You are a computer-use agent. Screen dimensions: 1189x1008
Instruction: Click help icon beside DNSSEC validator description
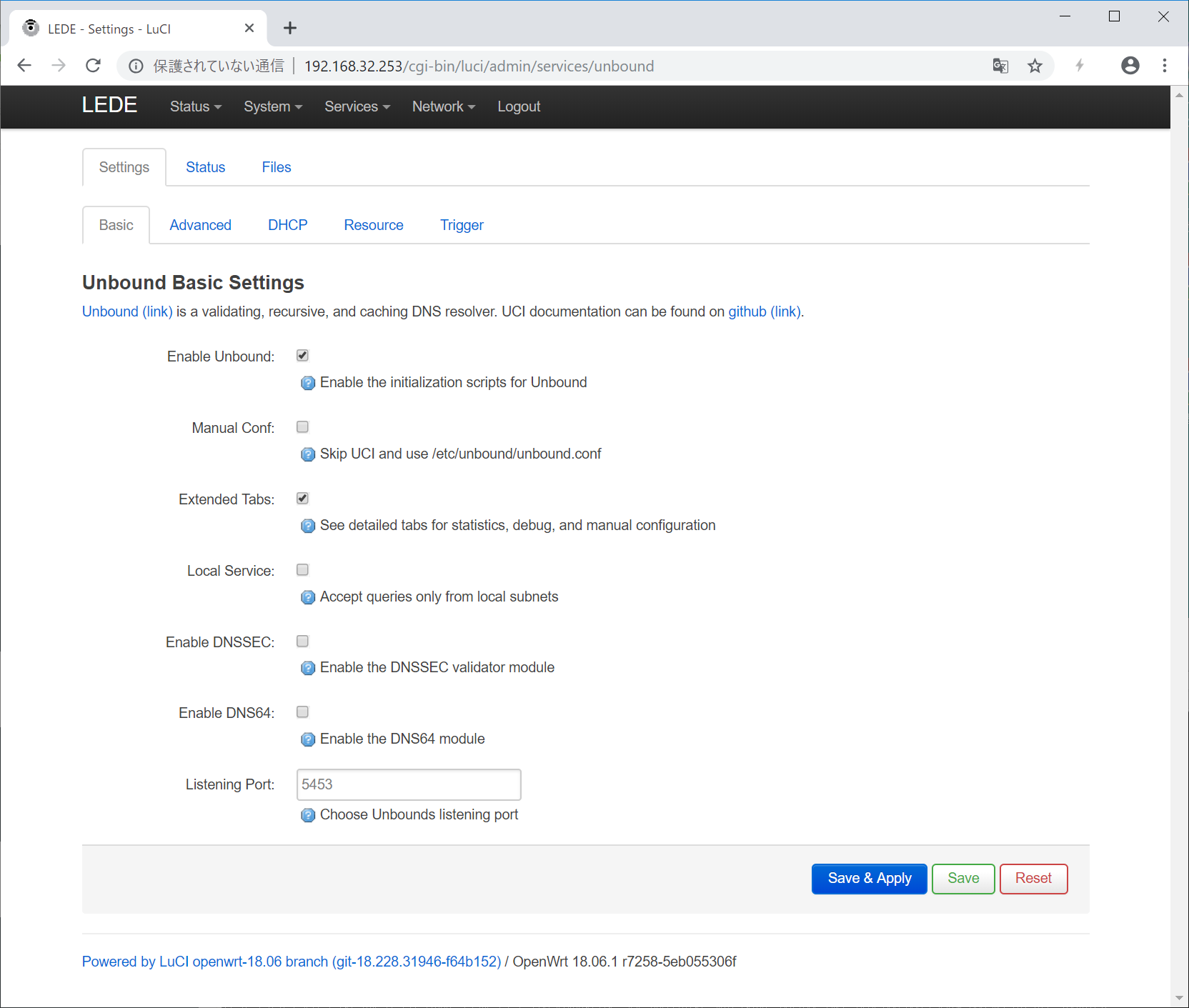click(x=308, y=668)
